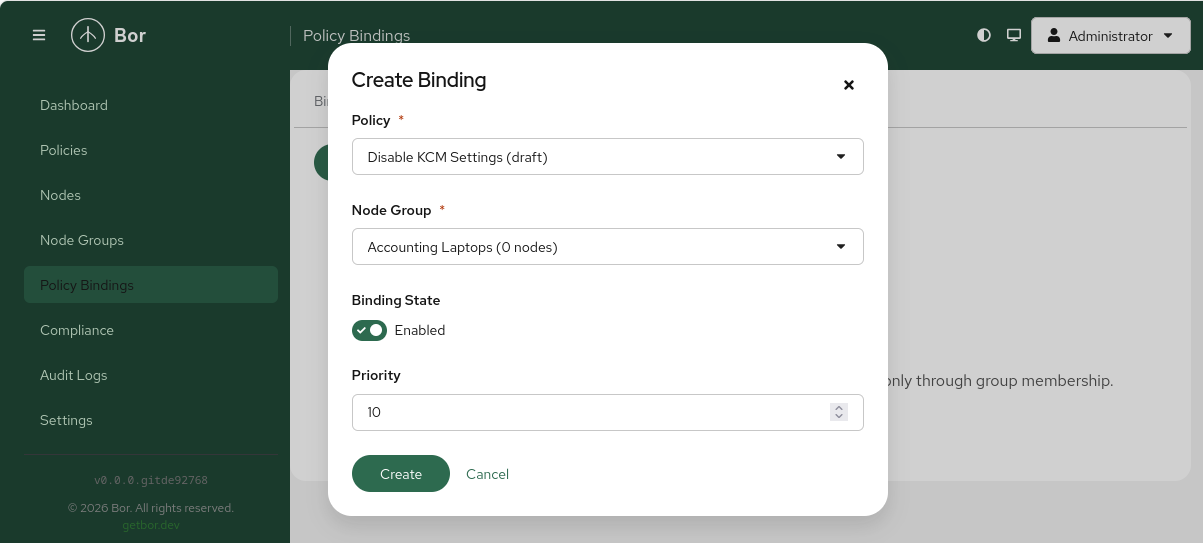Screen dimensions: 1203x543
Task: Click the Bor logo icon
Action: pyautogui.click(x=88, y=35)
